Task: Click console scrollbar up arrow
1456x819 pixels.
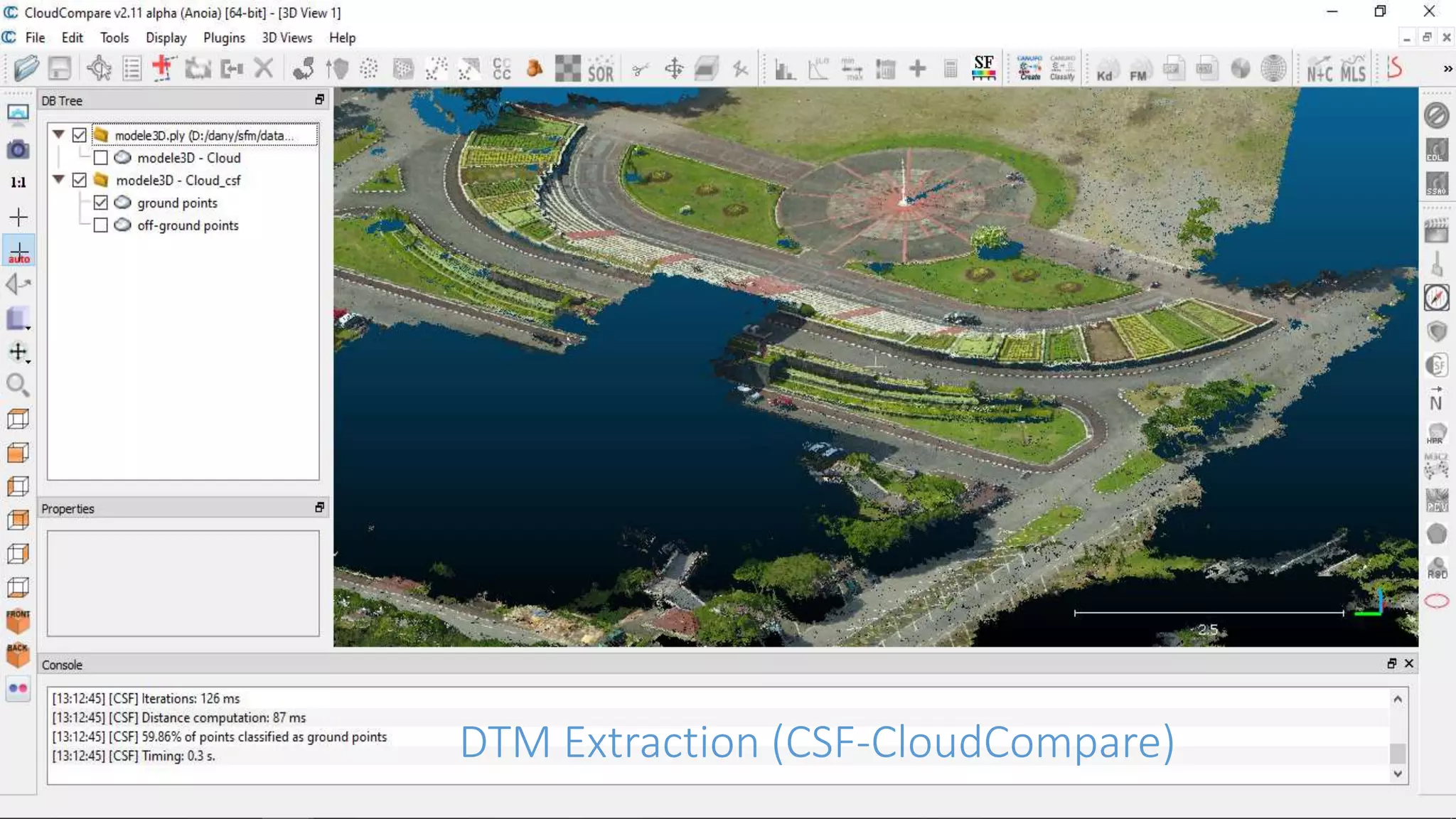Action: coord(1398,699)
